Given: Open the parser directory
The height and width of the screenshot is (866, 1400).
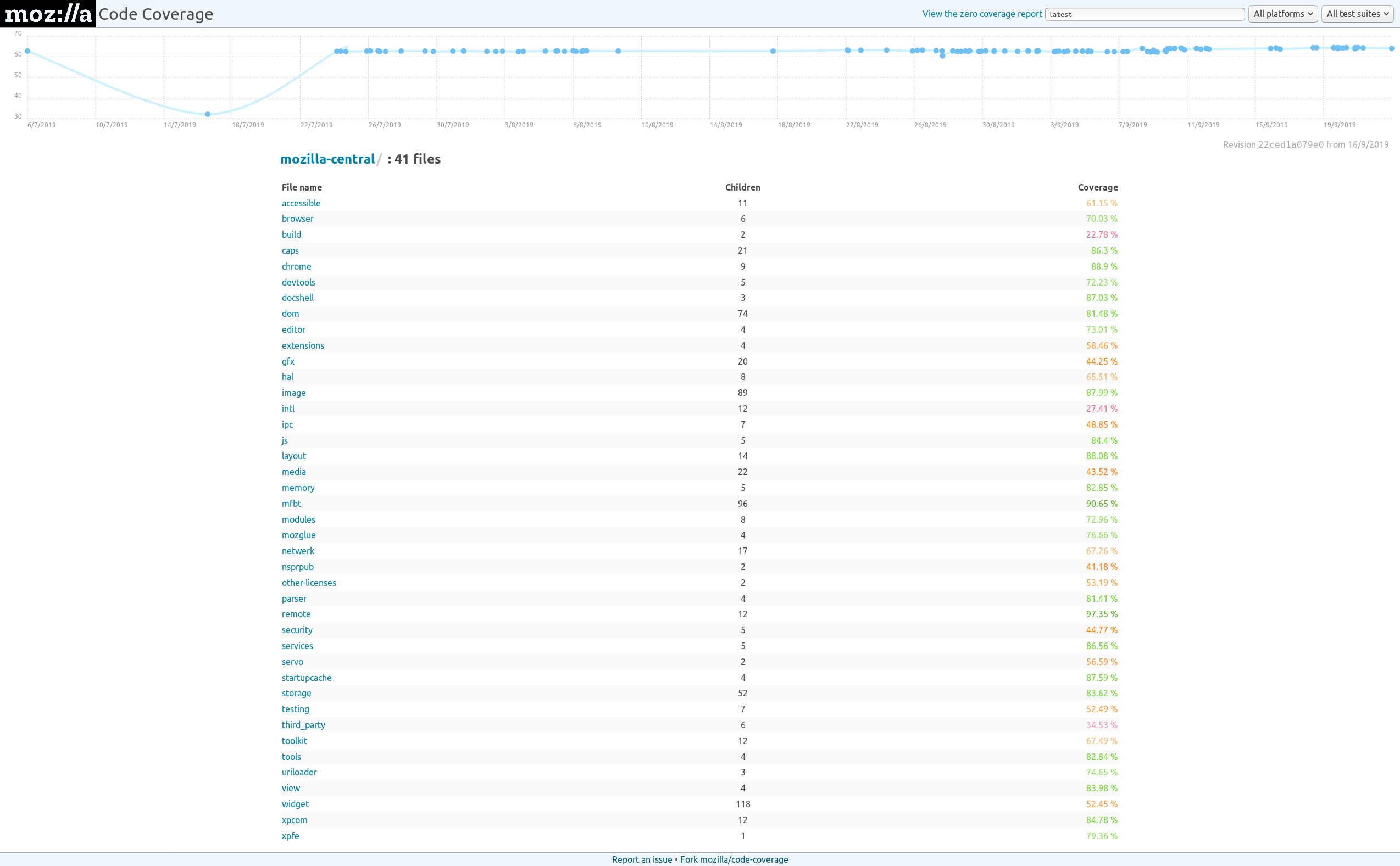Looking at the screenshot, I should click(x=294, y=599).
